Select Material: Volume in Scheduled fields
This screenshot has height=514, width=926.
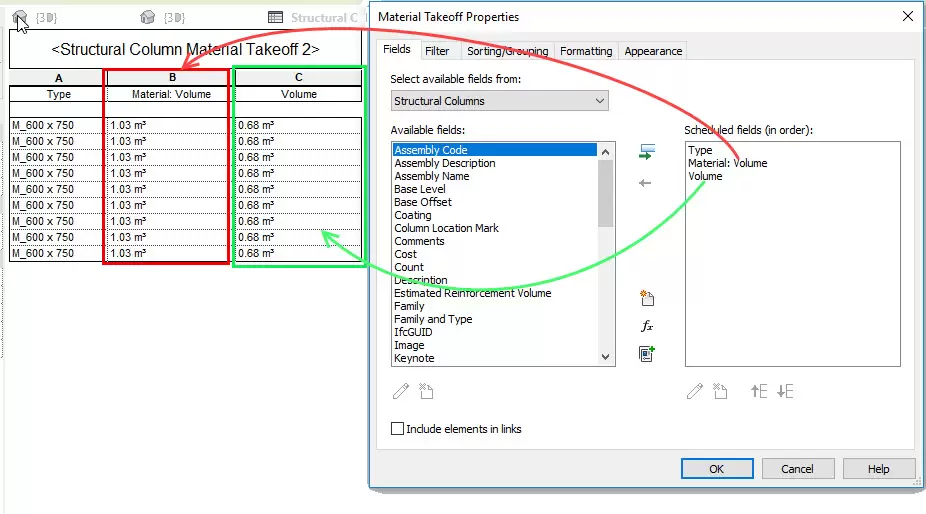point(727,163)
